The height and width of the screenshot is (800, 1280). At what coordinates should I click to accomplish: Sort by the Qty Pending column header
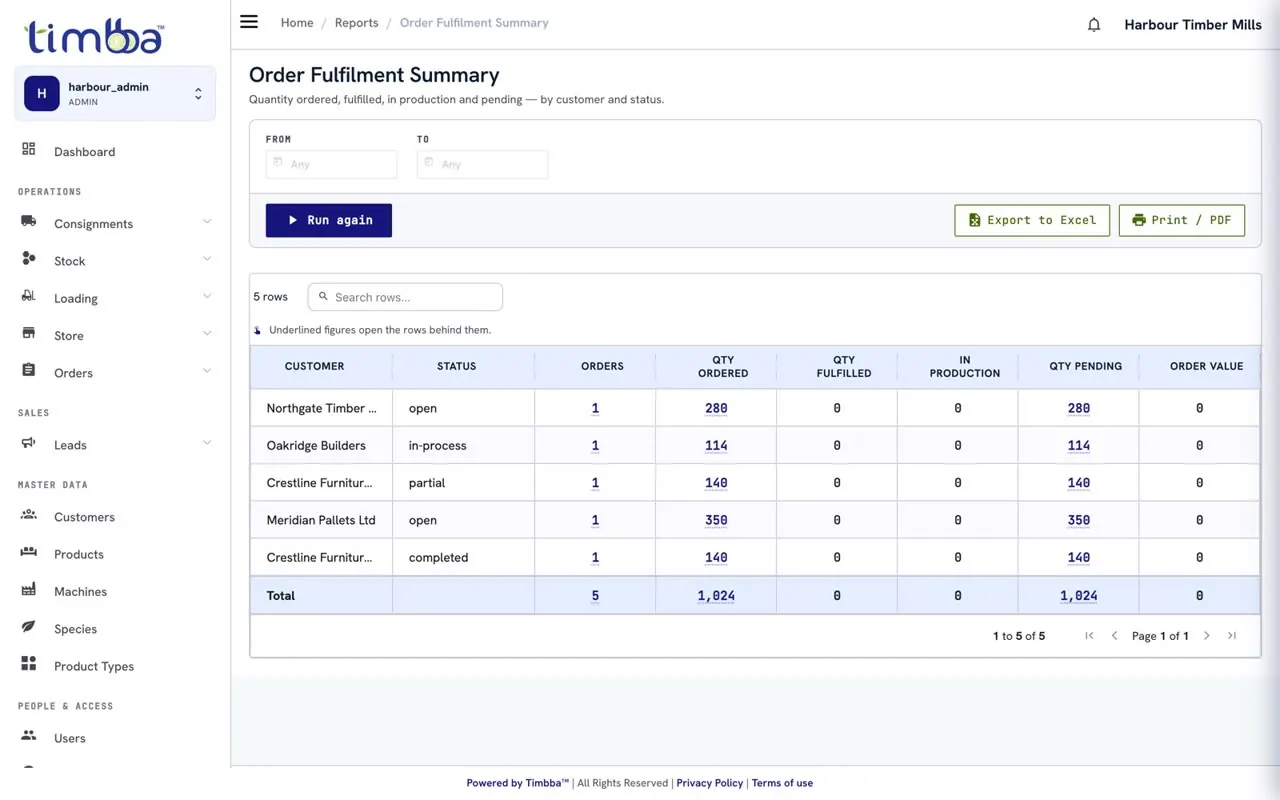[x=1086, y=367]
